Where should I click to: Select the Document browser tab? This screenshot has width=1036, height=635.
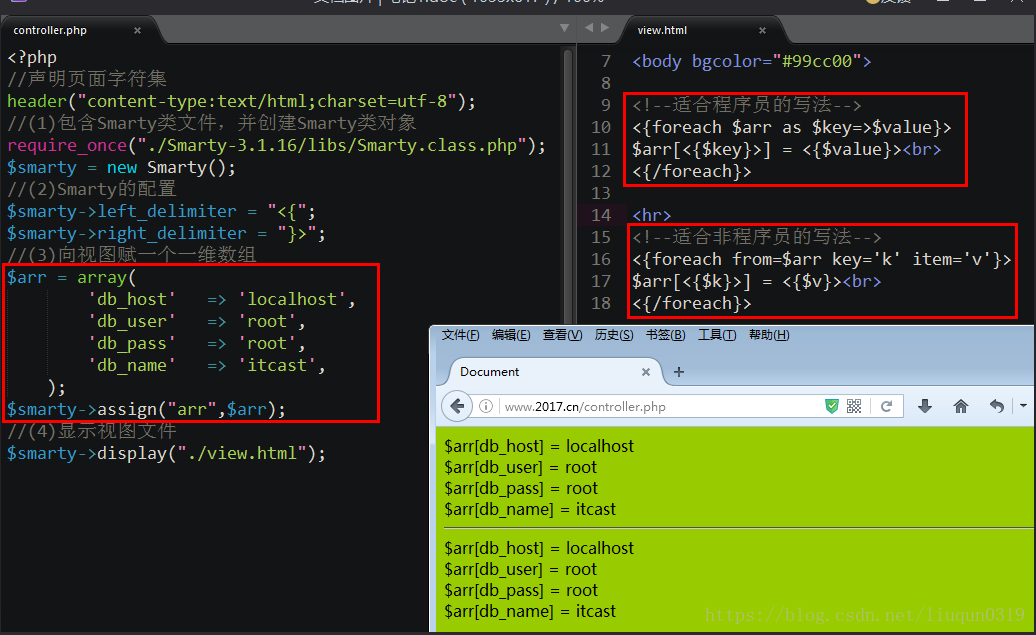pyautogui.click(x=549, y=372)
